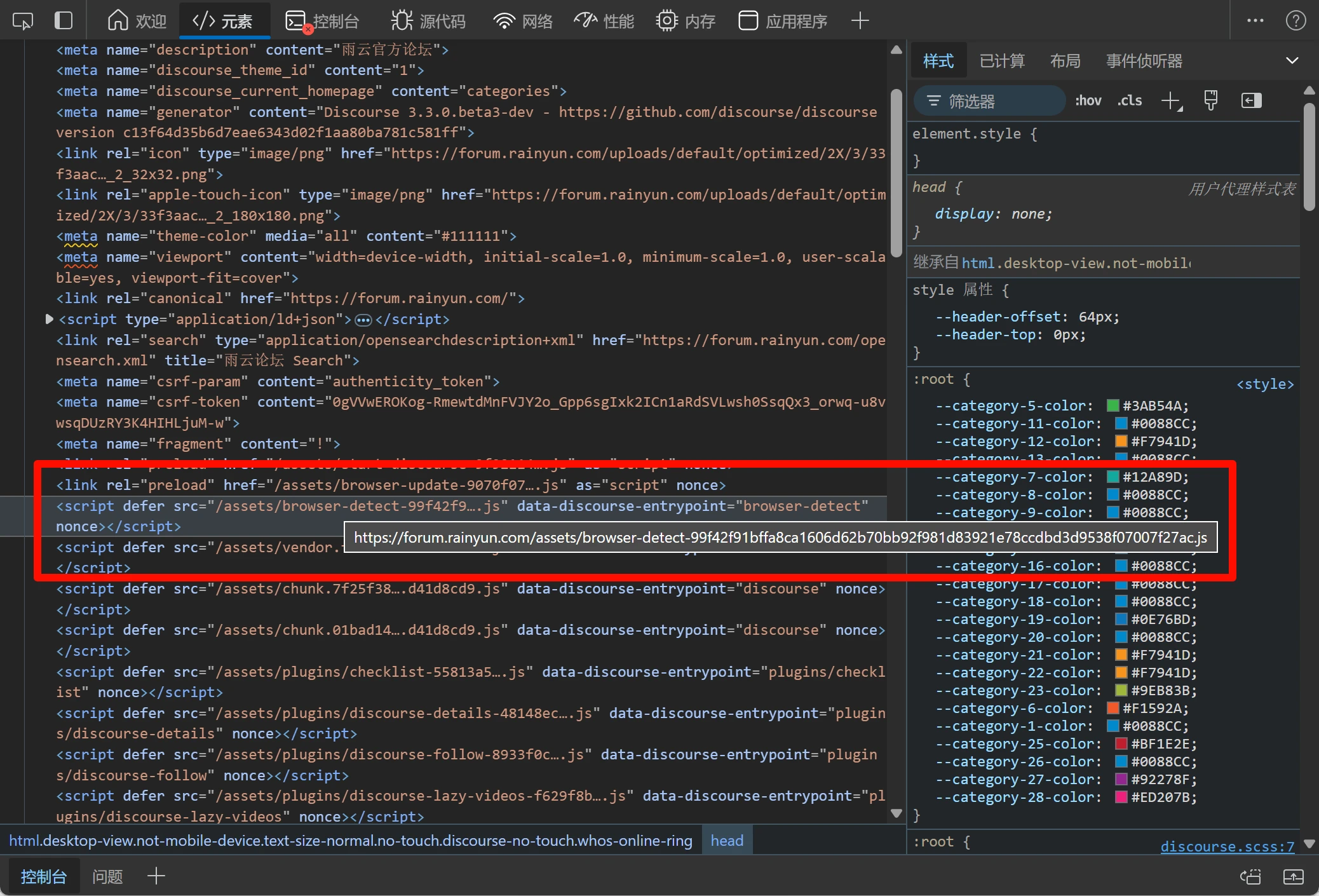This screenshot has height=896, width=1319.
Task: Open the 已计算 styles tab
Action: [1002, 61]
